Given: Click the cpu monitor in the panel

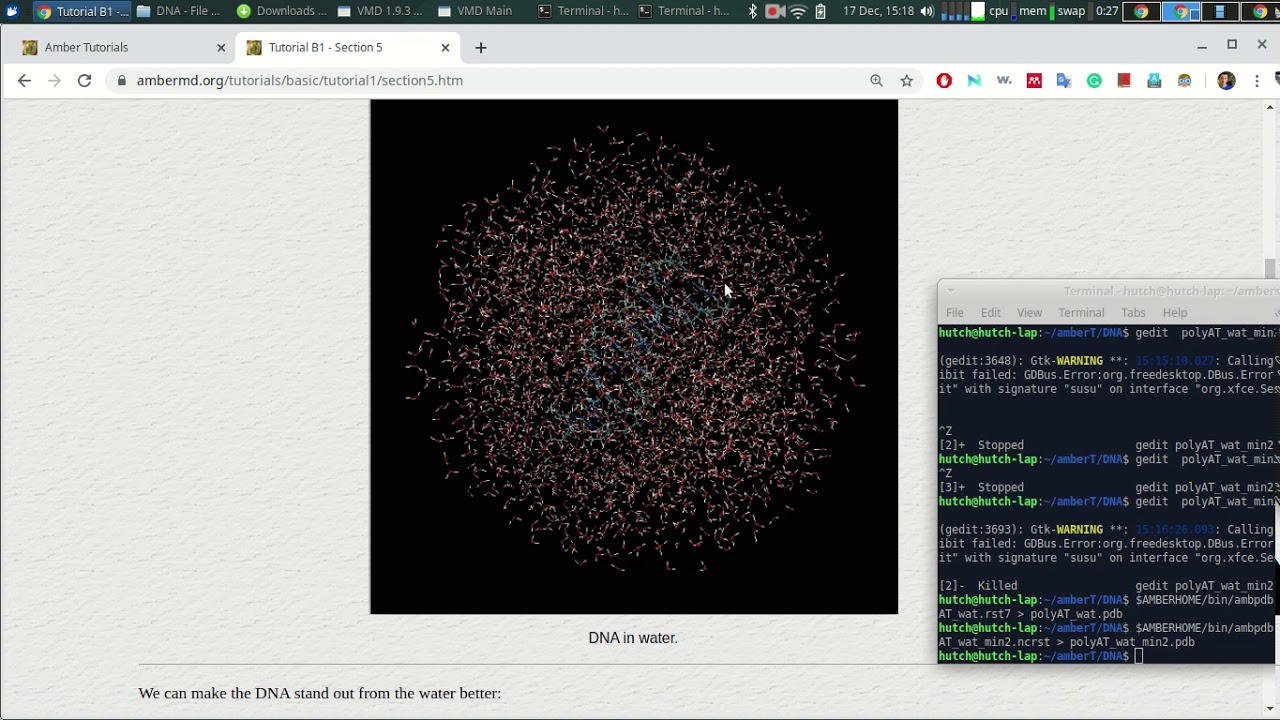Looking at the screenshot, I should [x=998, y=11].
